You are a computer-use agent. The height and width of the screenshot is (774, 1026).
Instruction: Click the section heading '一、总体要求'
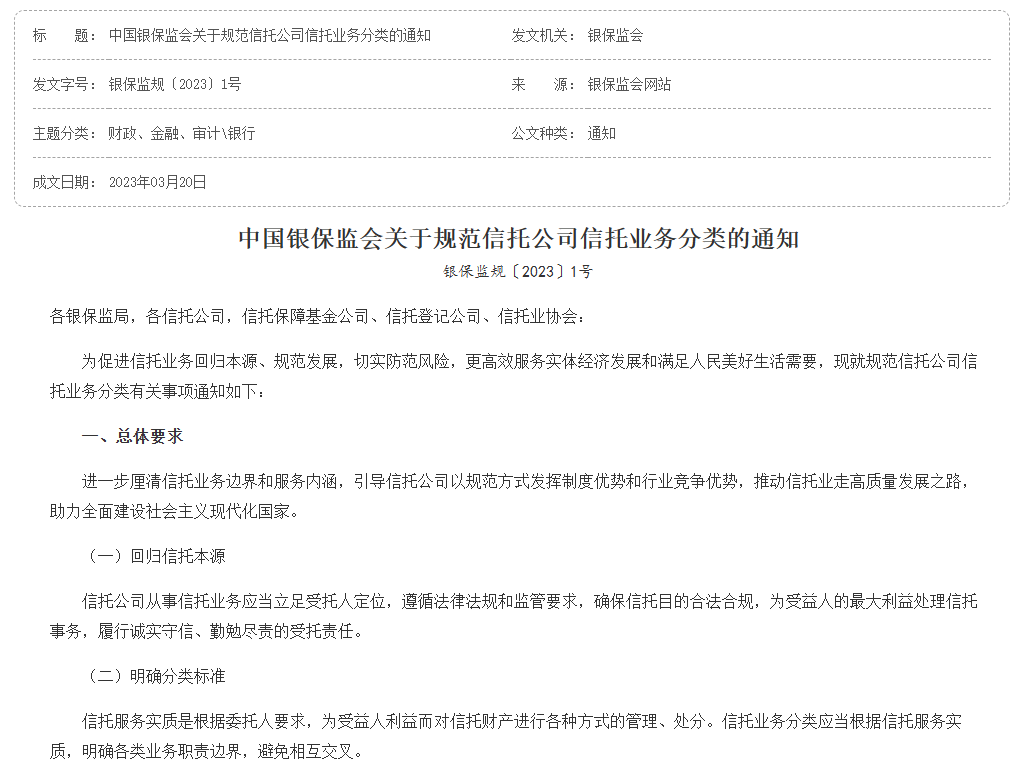coord(133,436)
